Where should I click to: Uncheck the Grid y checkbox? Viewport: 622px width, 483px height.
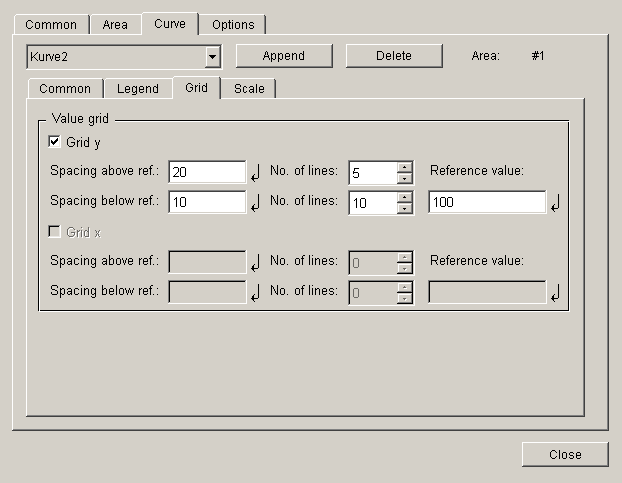point(55,142)
